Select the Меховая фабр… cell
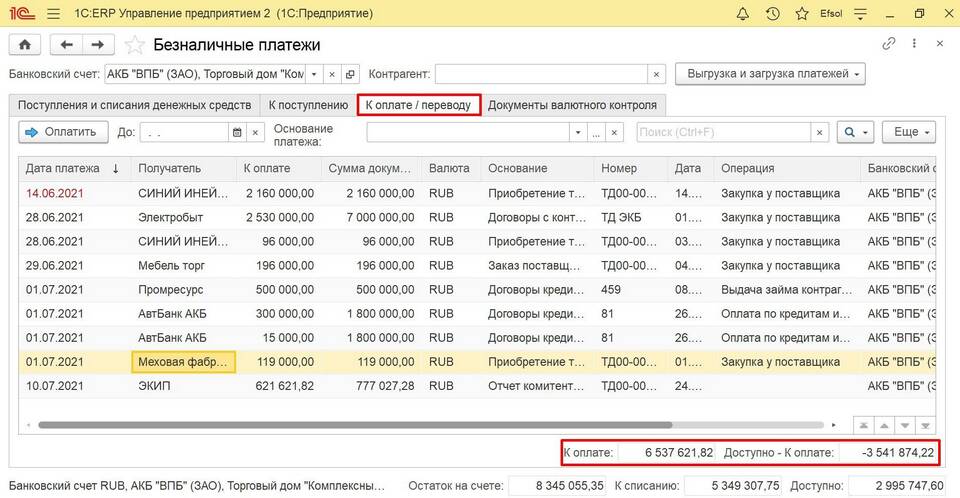Screen dimensions: 960x498 [183, 362]
